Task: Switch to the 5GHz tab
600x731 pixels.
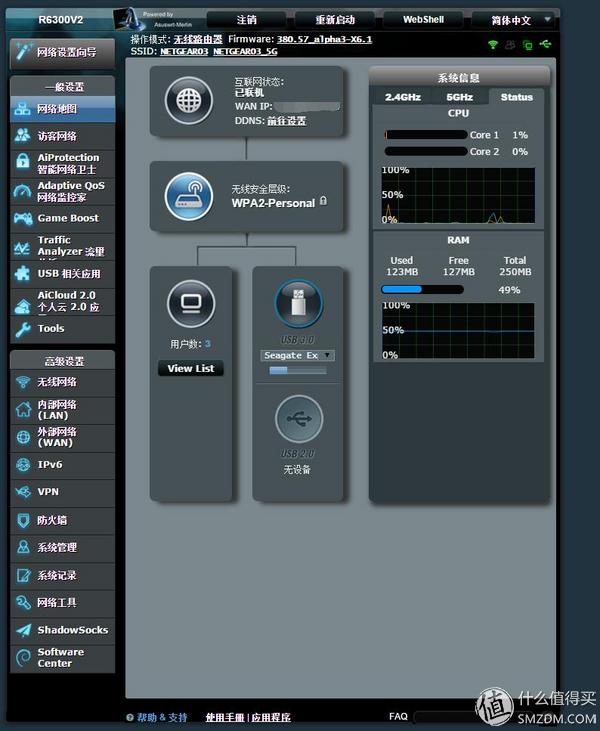Action: pyautogui.click(x=460, y=97)
